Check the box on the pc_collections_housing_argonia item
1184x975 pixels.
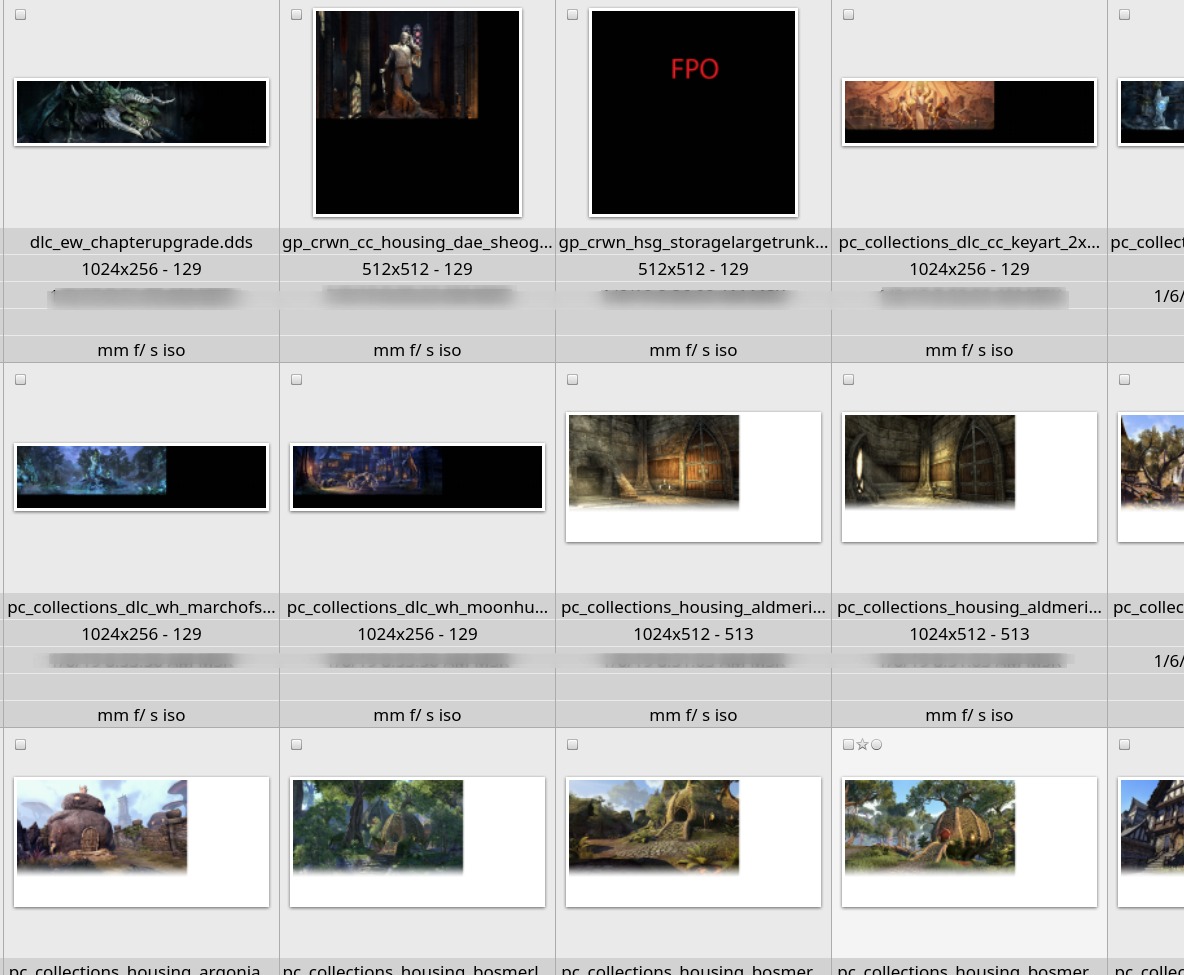pyautogui.click(x=21, y=745)
